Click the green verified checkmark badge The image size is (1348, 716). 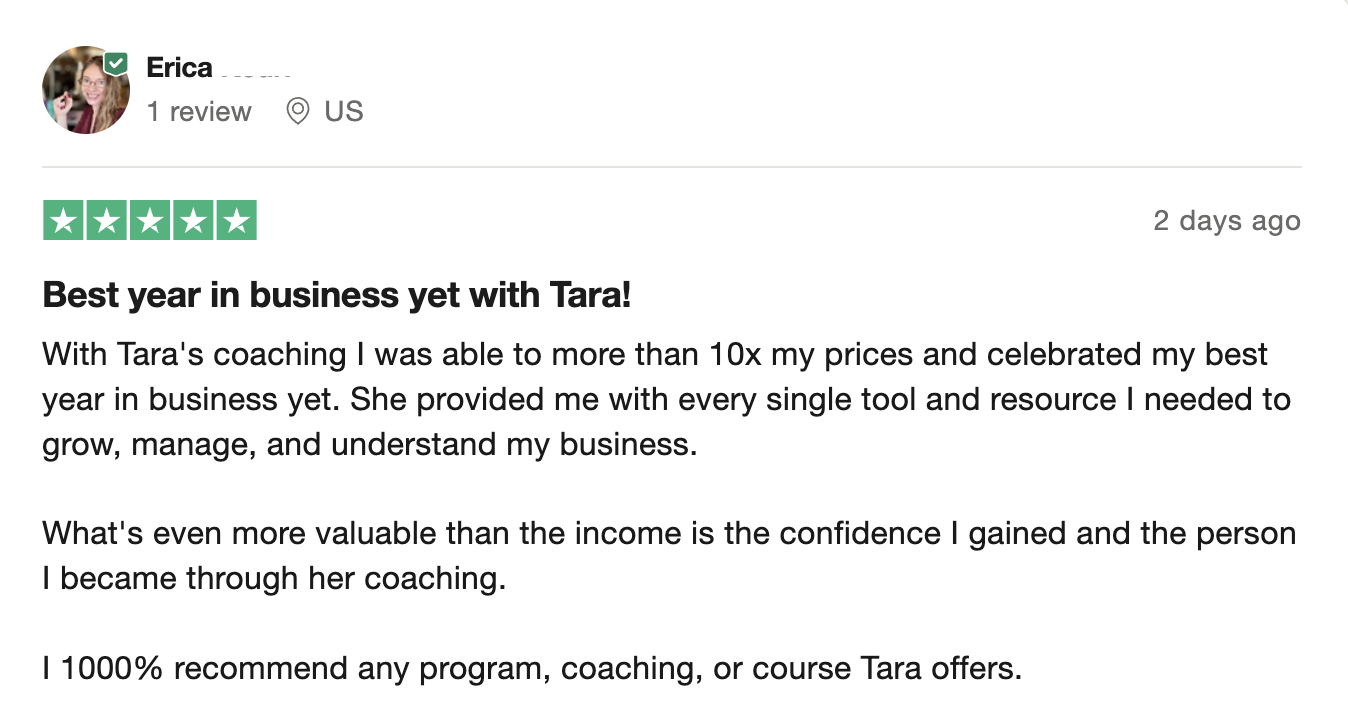coord(116,63)
